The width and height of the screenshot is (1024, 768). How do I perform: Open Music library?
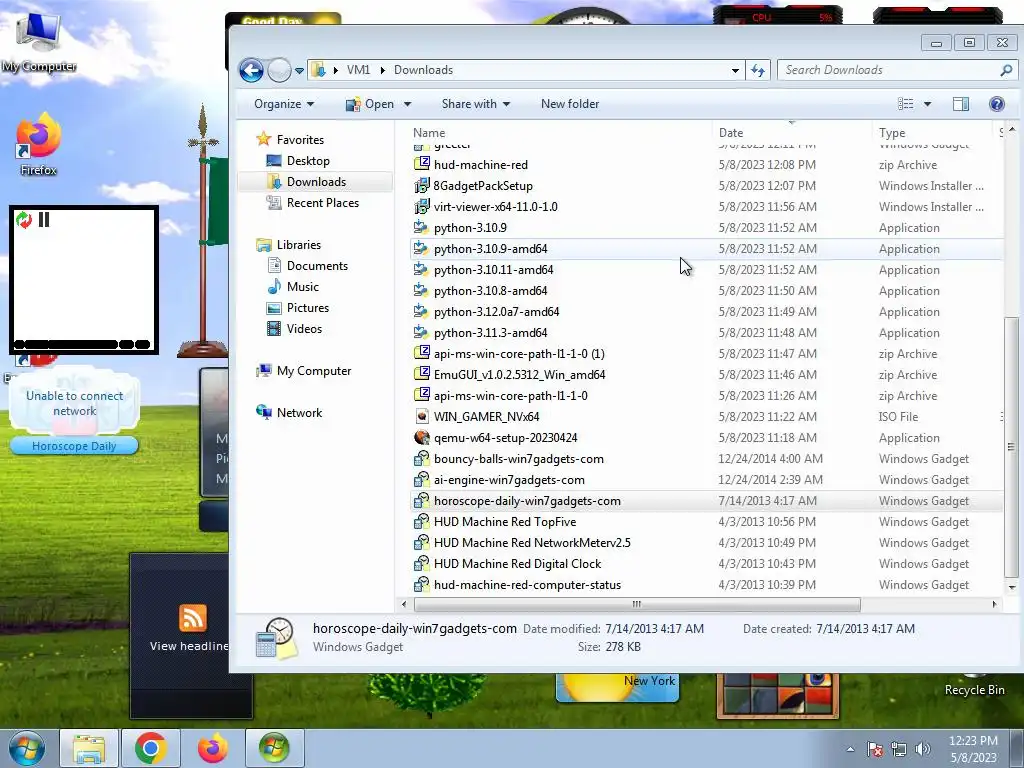(x=302, y=287)
